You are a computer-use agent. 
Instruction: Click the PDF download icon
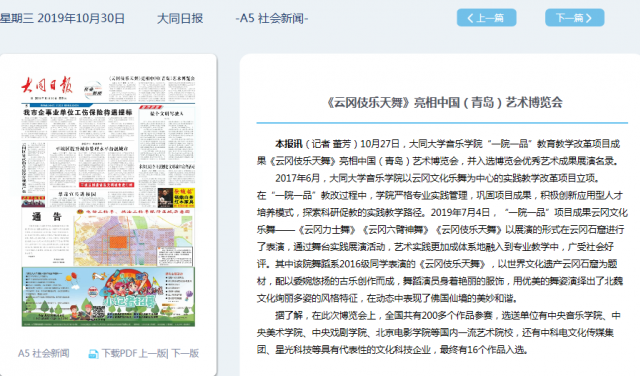[93, 354]
